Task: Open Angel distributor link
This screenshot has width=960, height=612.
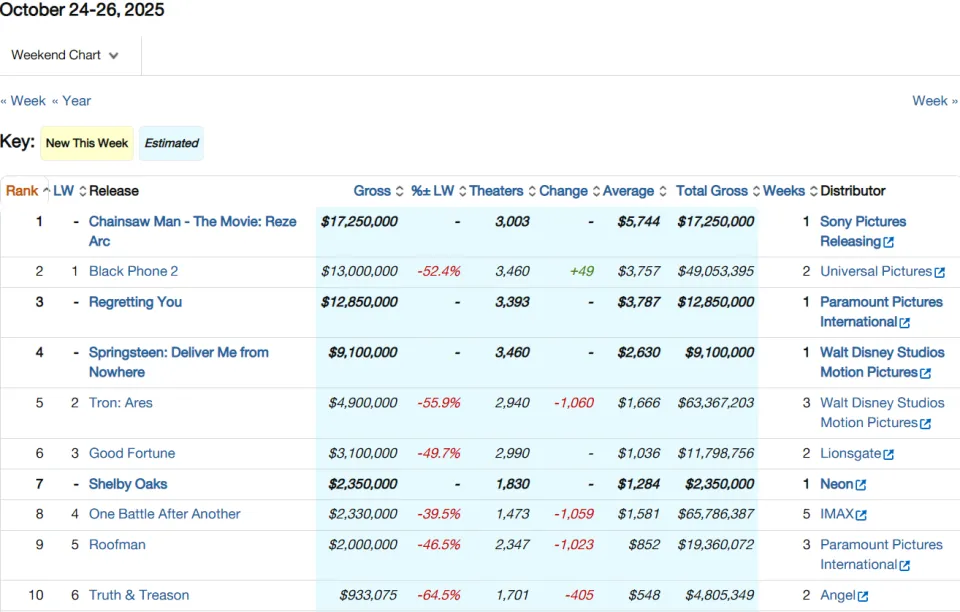Action: [x=838, y=595]
